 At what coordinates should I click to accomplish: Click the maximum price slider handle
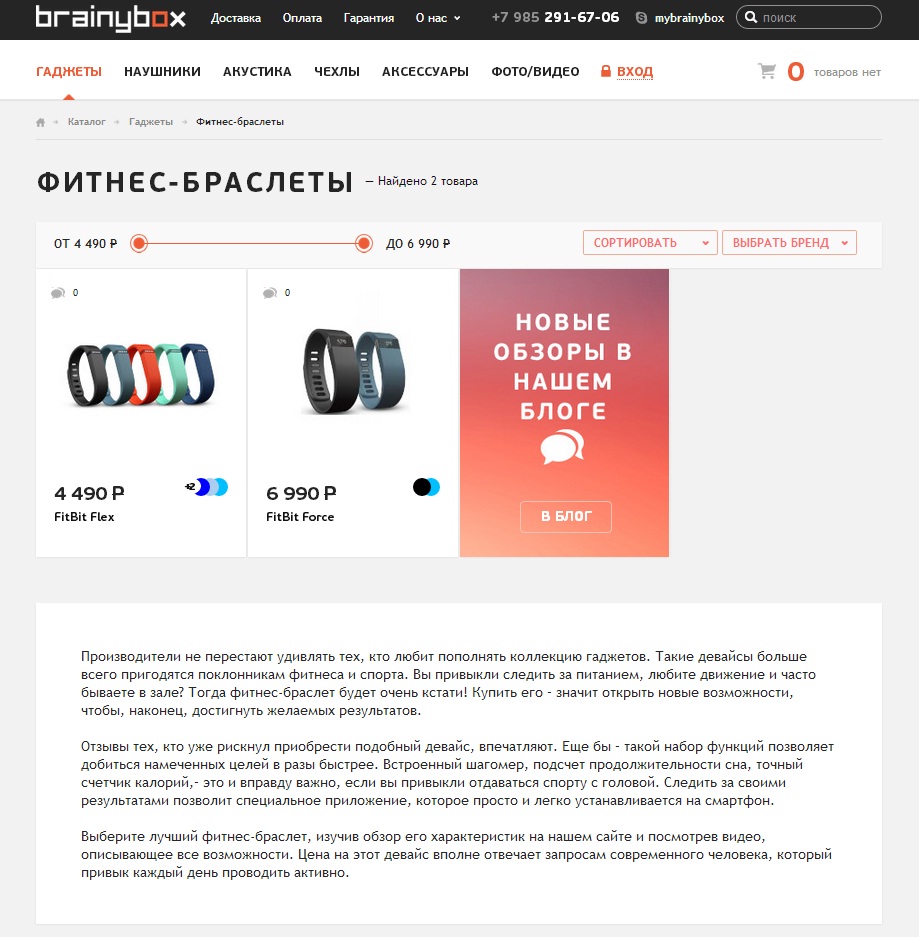tap(363, 243)
